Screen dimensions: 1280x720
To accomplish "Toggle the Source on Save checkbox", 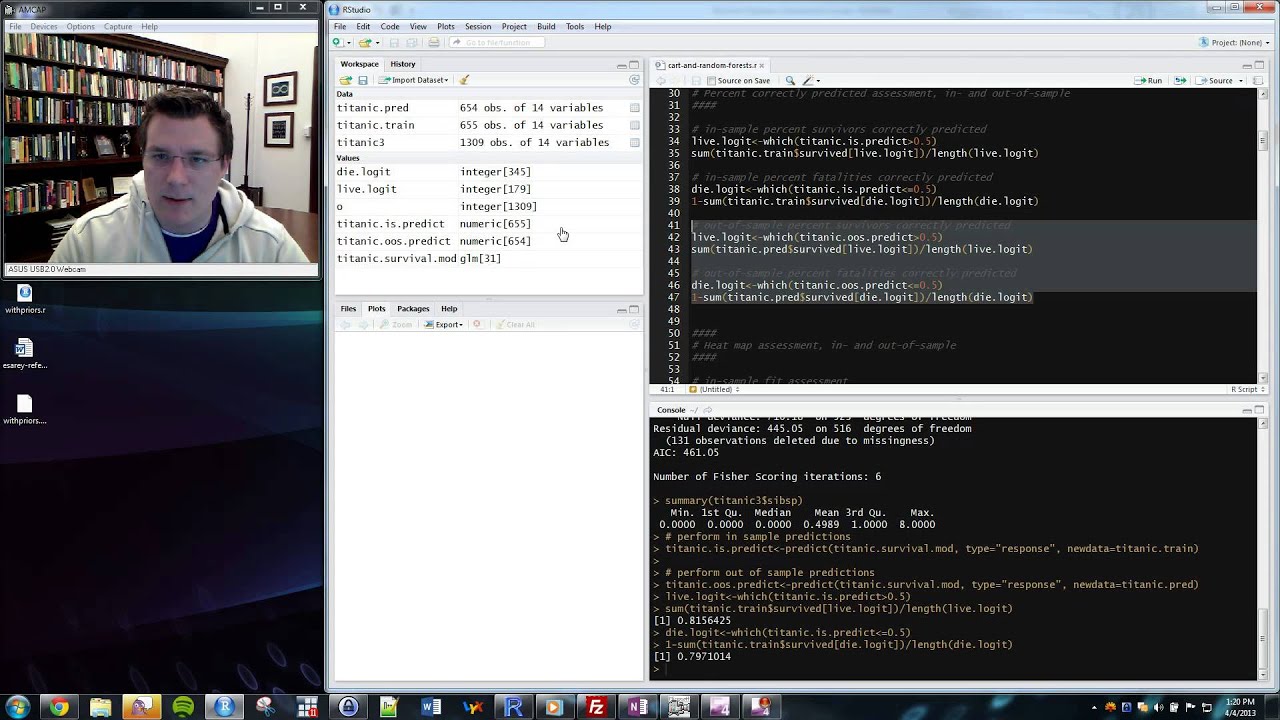I will tap(710, 80).
